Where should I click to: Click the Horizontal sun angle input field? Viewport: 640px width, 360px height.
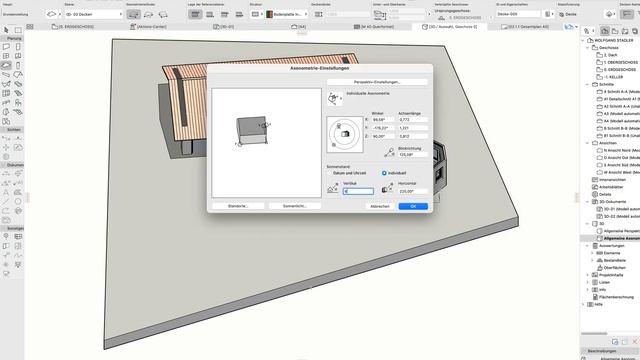pyautogui.click(x=413, y=191)
